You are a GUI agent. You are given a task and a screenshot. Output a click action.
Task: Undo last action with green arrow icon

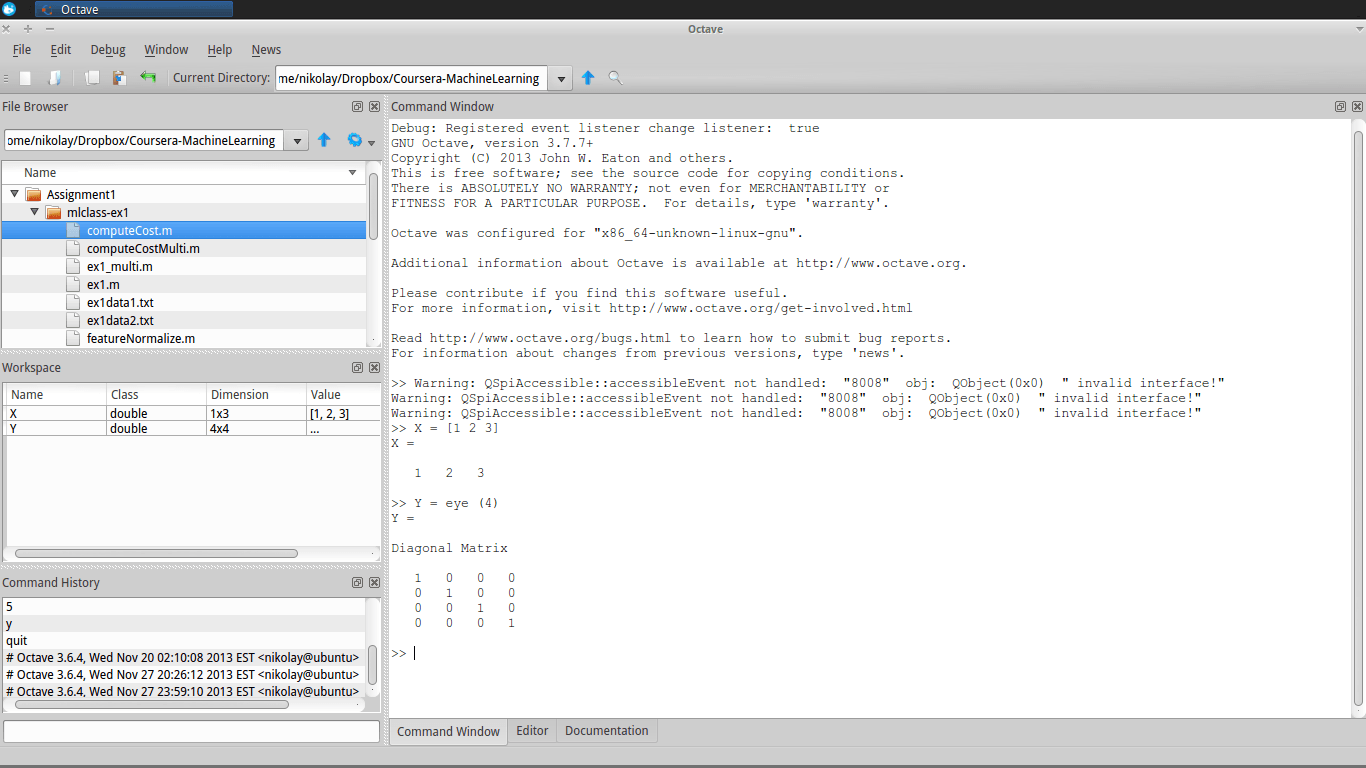click(x=147, y=77)
